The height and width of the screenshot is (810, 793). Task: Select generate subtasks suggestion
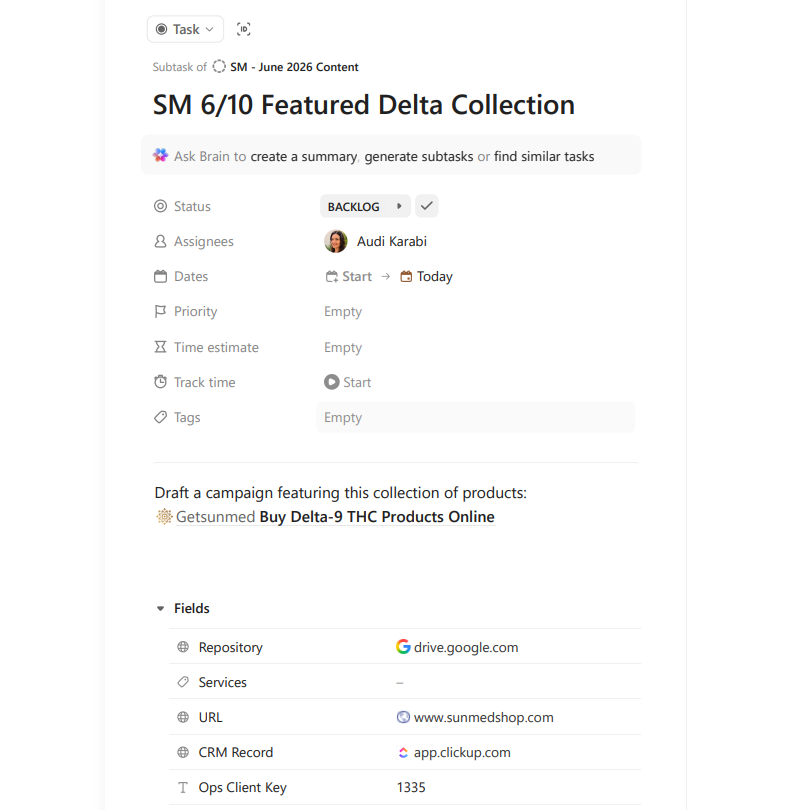[418, 157]
